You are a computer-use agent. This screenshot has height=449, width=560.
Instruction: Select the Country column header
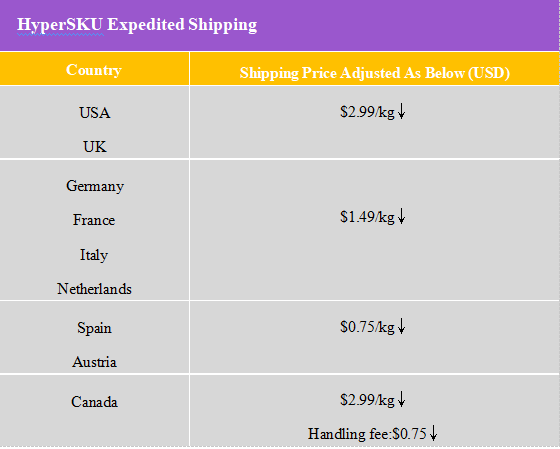94,70
